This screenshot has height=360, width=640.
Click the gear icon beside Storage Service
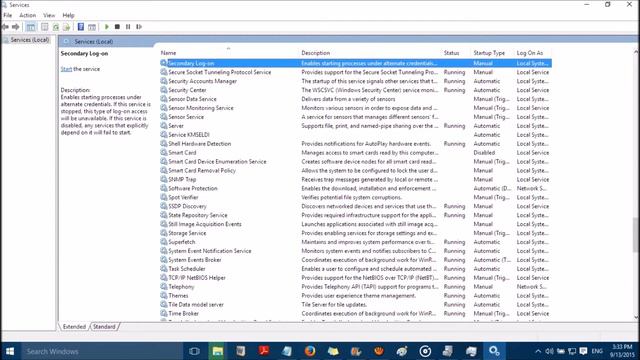164,233
